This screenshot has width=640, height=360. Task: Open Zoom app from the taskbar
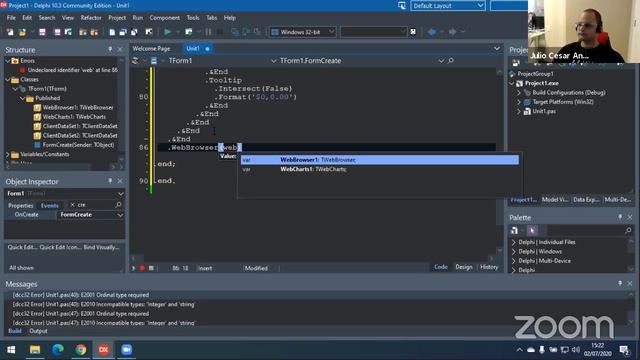127,350
